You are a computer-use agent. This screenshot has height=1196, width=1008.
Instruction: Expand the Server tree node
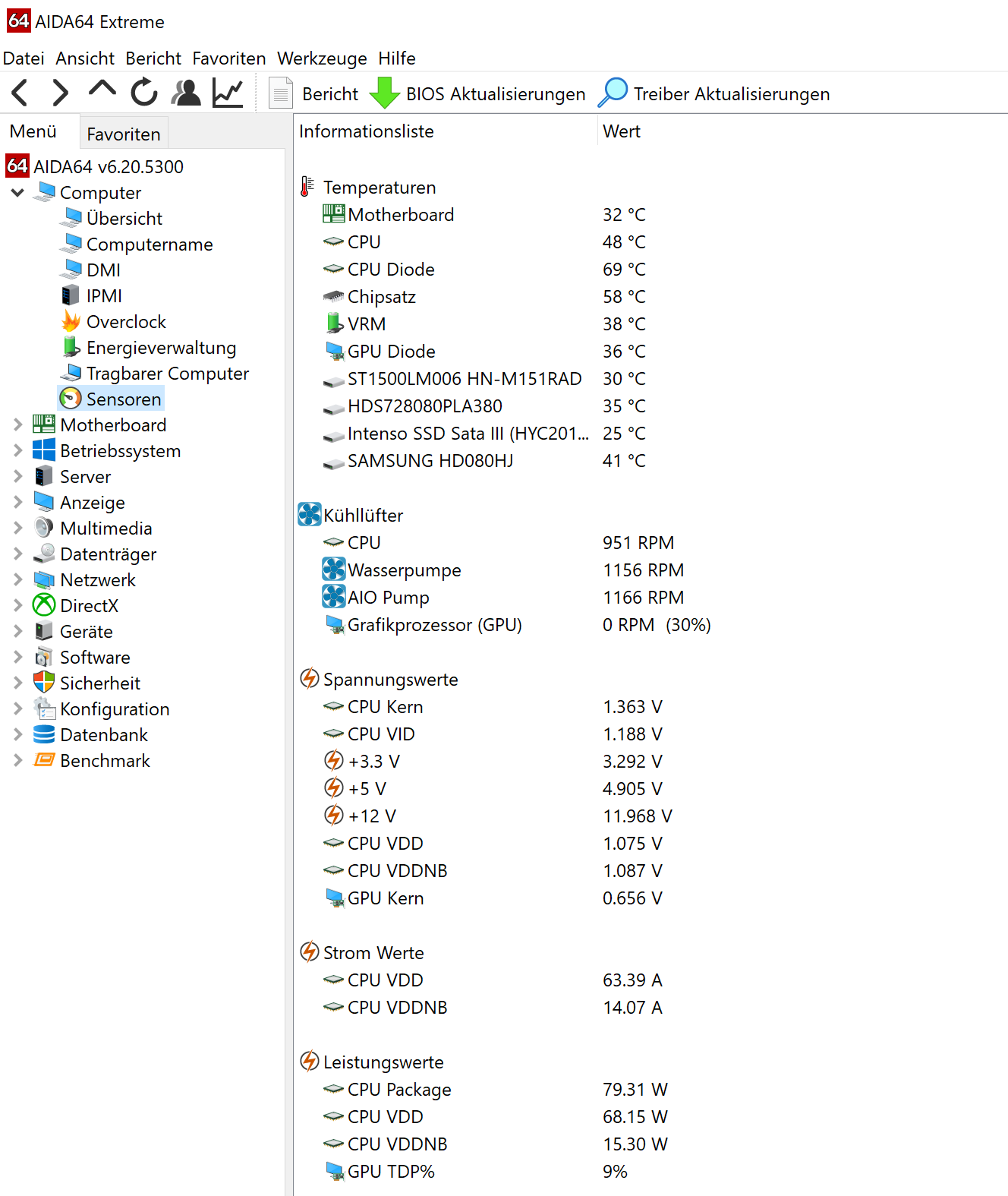pos(17,477)
